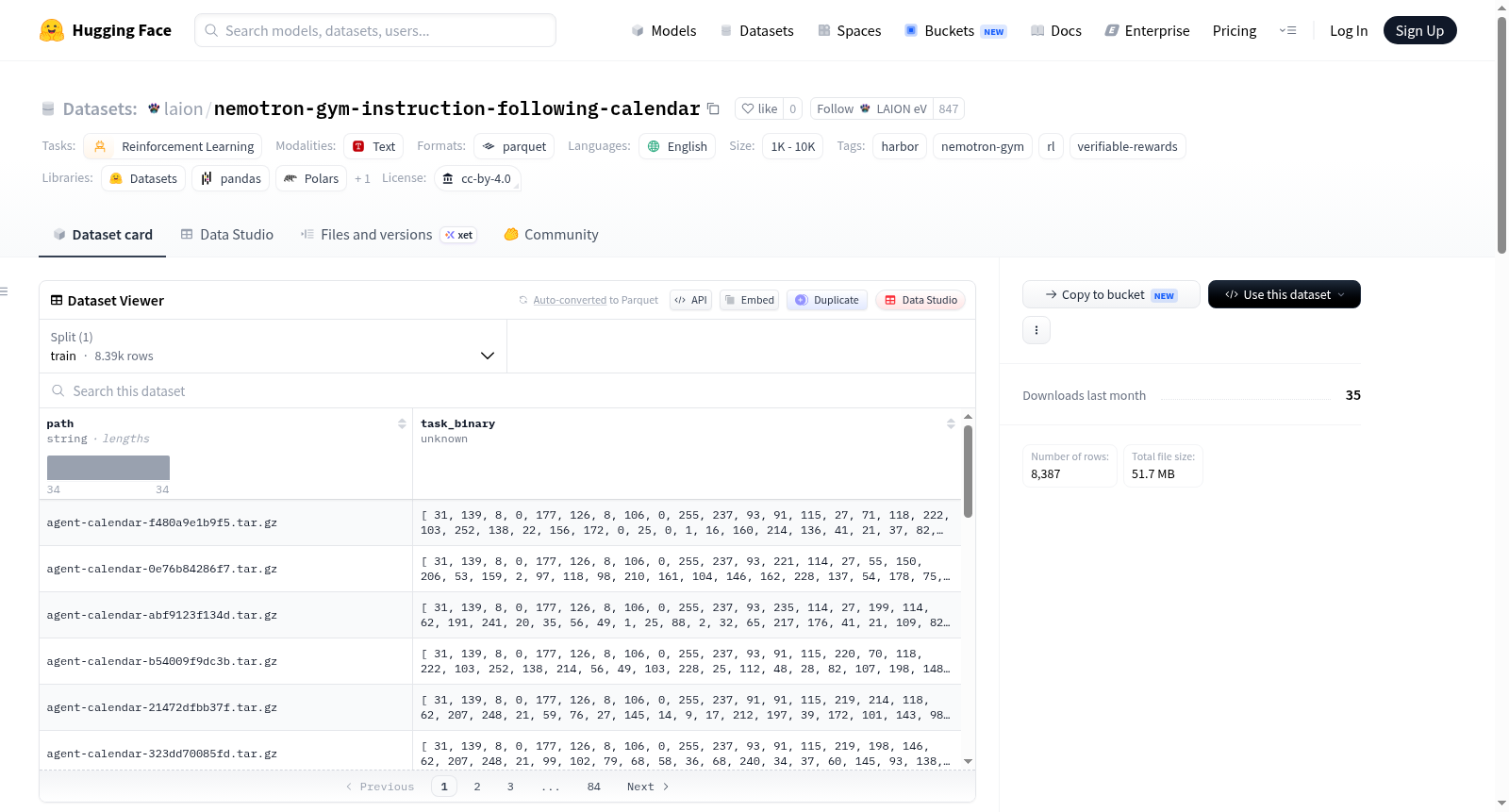Click the path column sort icon

[x=402, y=424]
